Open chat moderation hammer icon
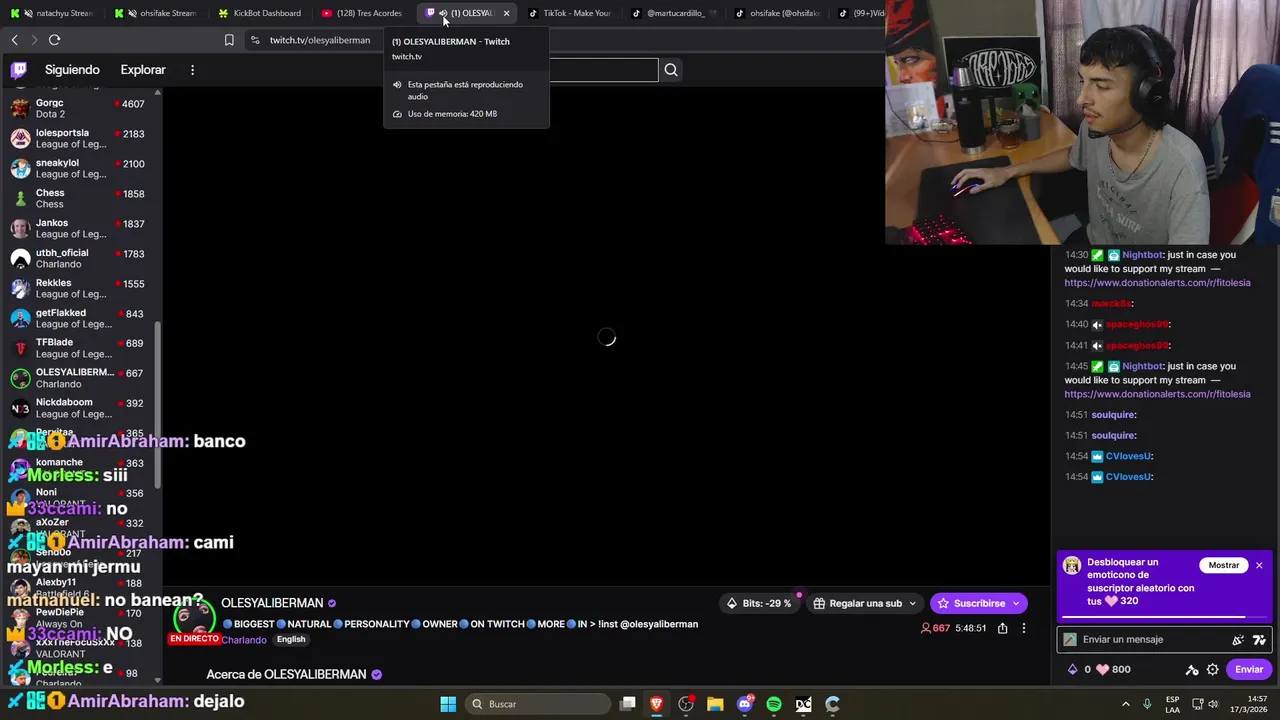Image resolution: width=1280 pixels, height=720 pixels. (x=1192, y=670)
